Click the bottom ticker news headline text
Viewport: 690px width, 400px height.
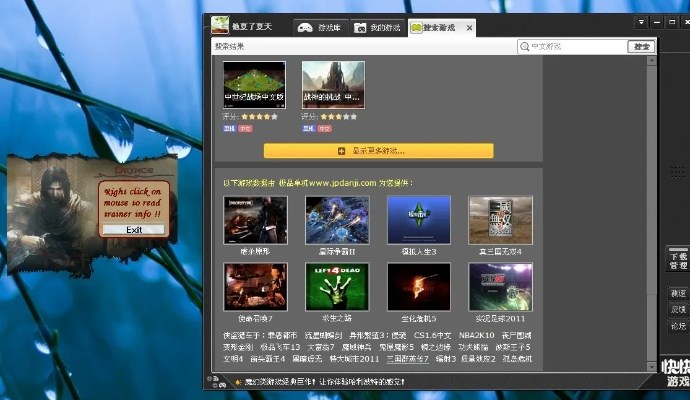[x=324, y=382]
